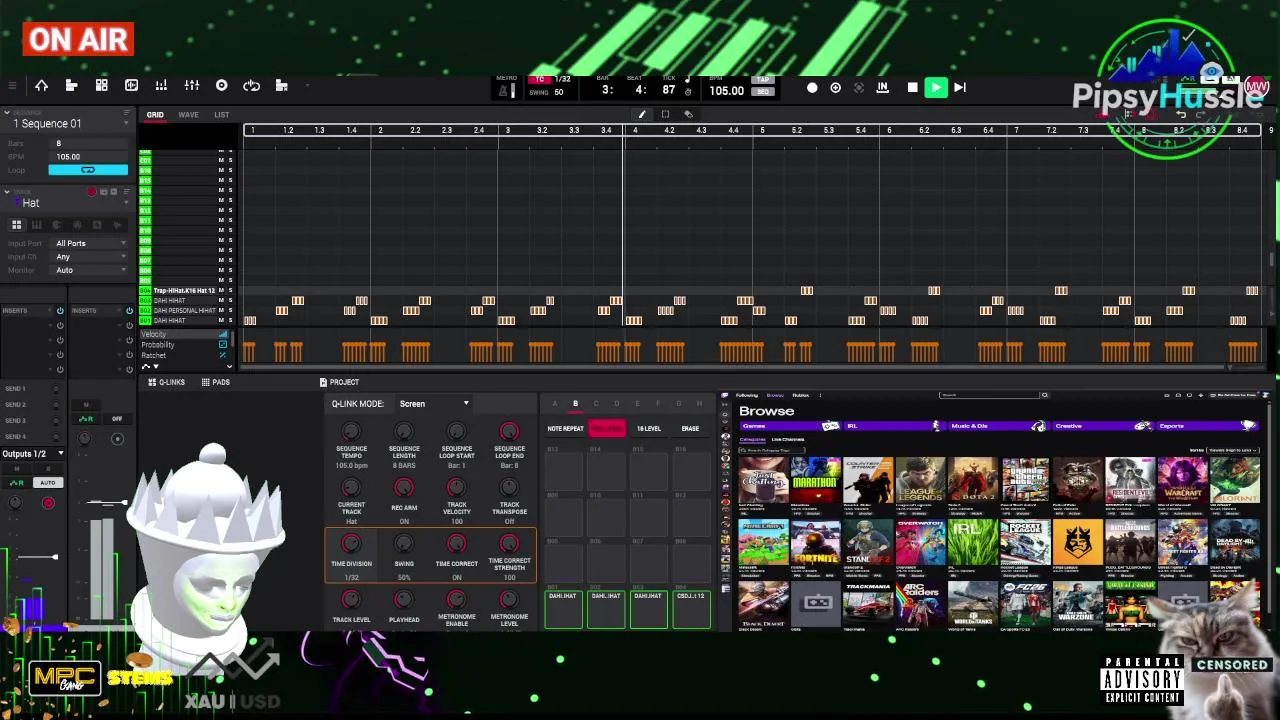Toggle the IN punch-in button
1280x720 pixels.
coord(882,88)
